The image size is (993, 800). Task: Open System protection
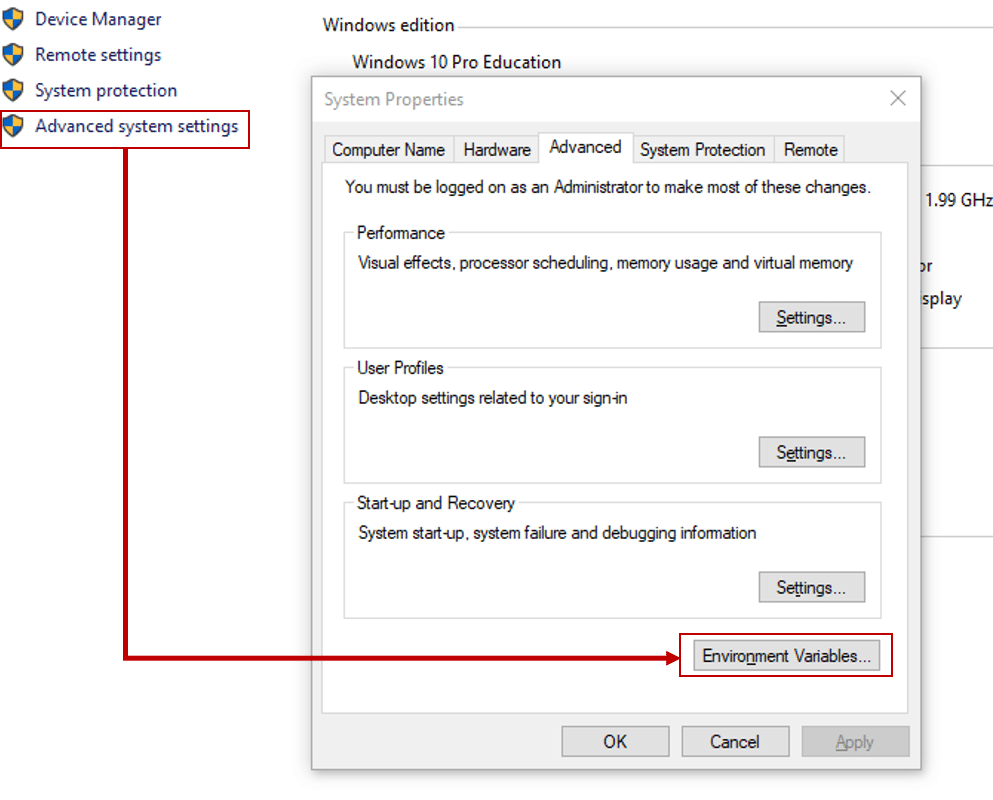point(105,90)
